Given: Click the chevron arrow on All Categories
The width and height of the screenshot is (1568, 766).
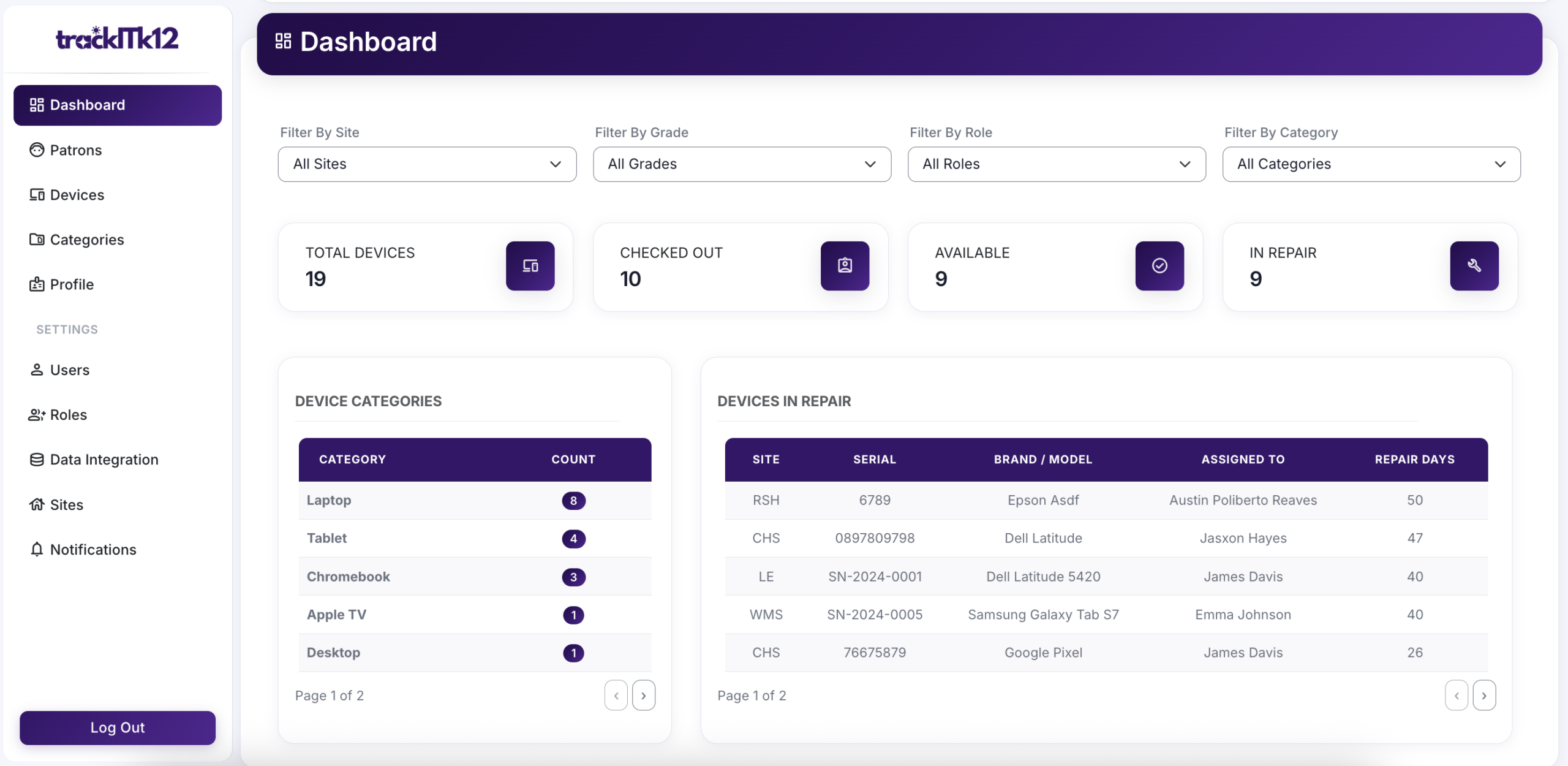Looking at the screenshot, I should pyautogui.click(x=1500, y=164).
